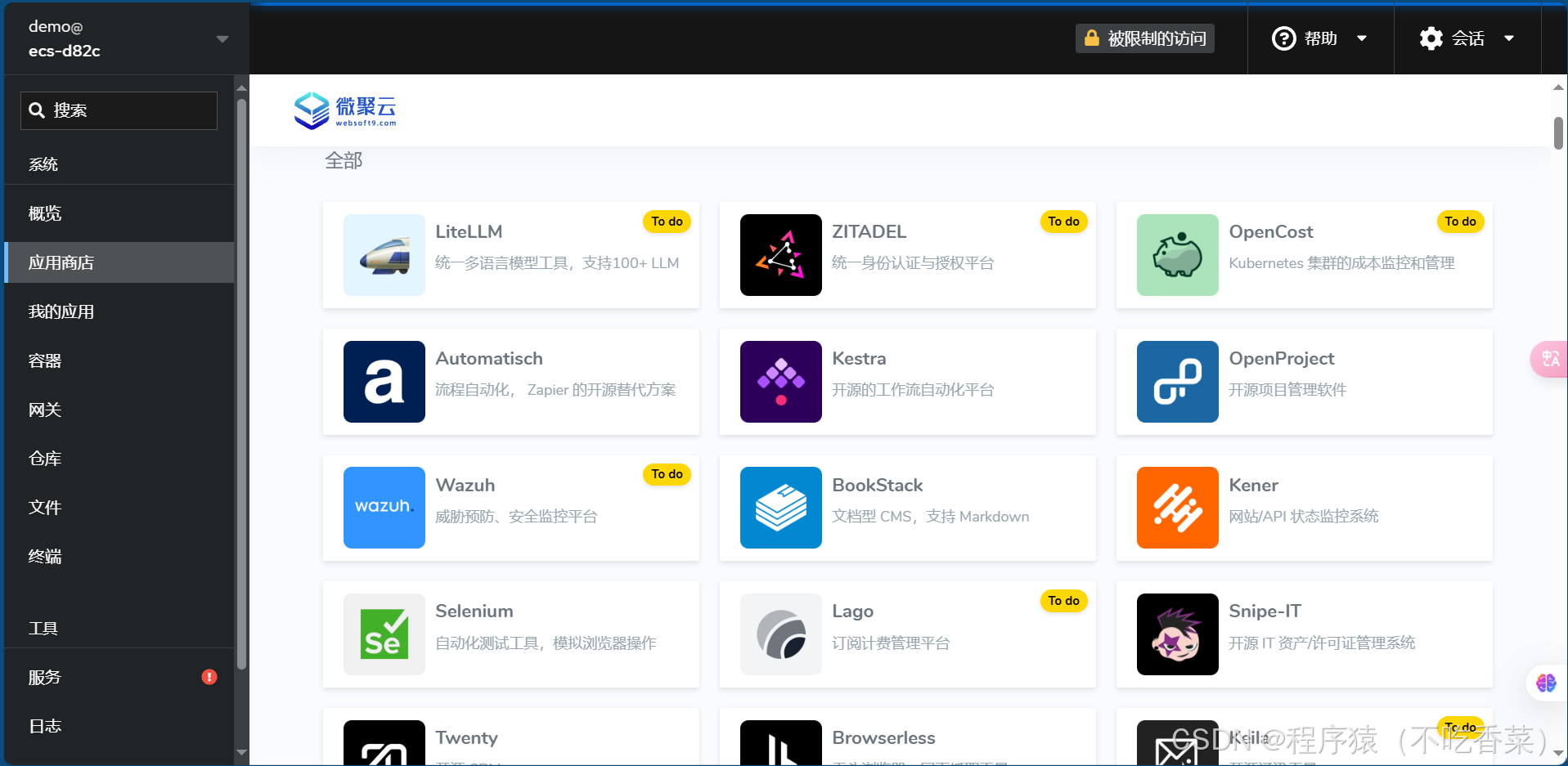Click the red alert badge on 服务
The image size is (1568, 766).
(209, 677)
